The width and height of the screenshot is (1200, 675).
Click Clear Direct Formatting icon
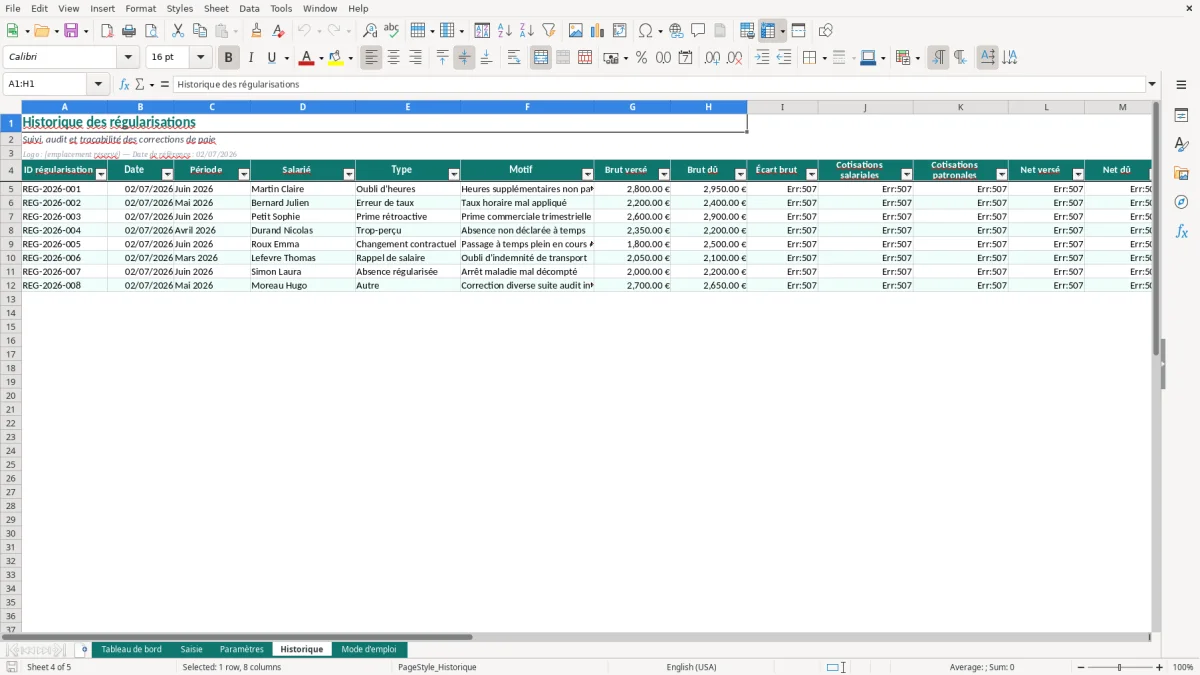coord(278,31)
